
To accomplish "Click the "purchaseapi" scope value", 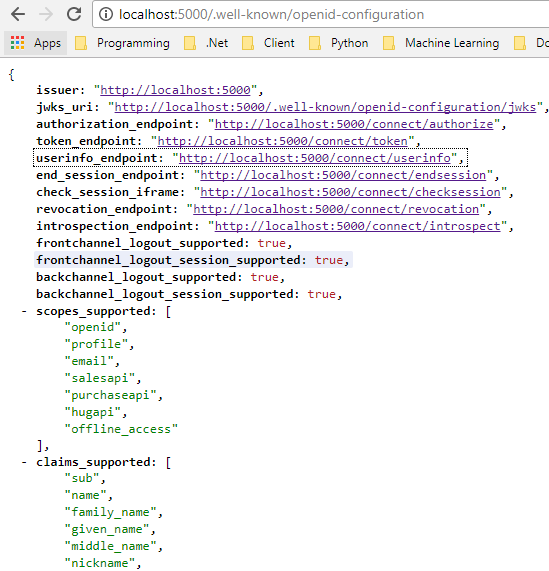I will (x=110, y=395).
